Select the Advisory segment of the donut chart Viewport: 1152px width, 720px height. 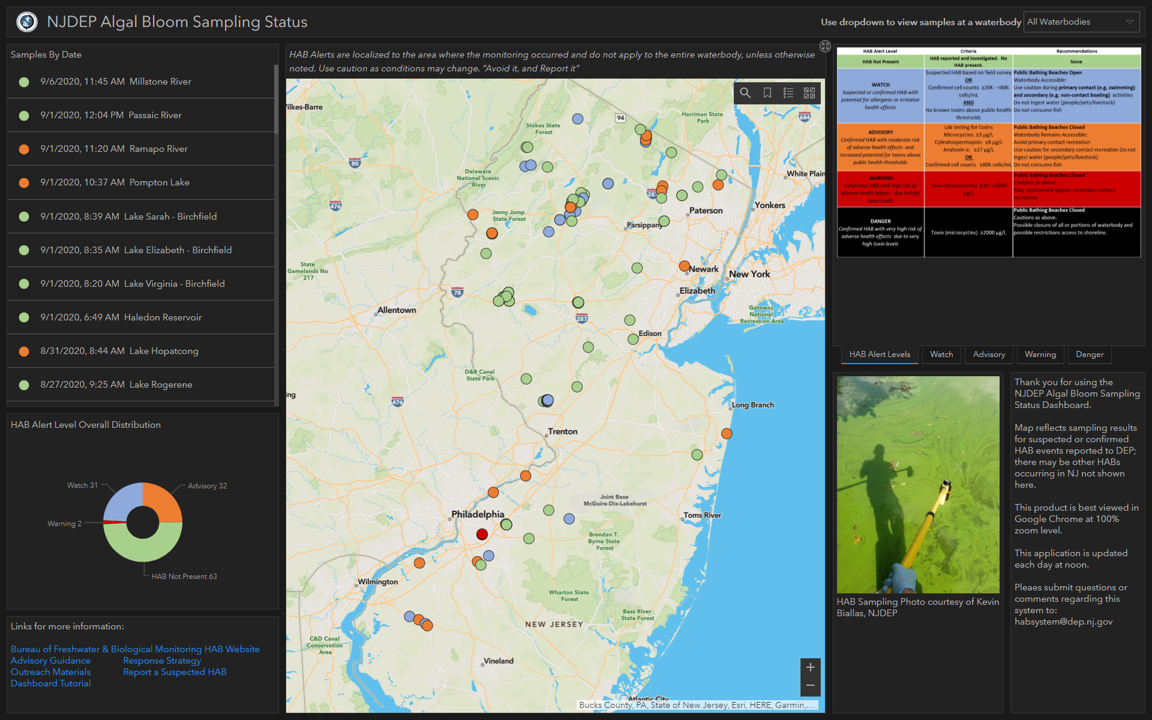(165, 502)
